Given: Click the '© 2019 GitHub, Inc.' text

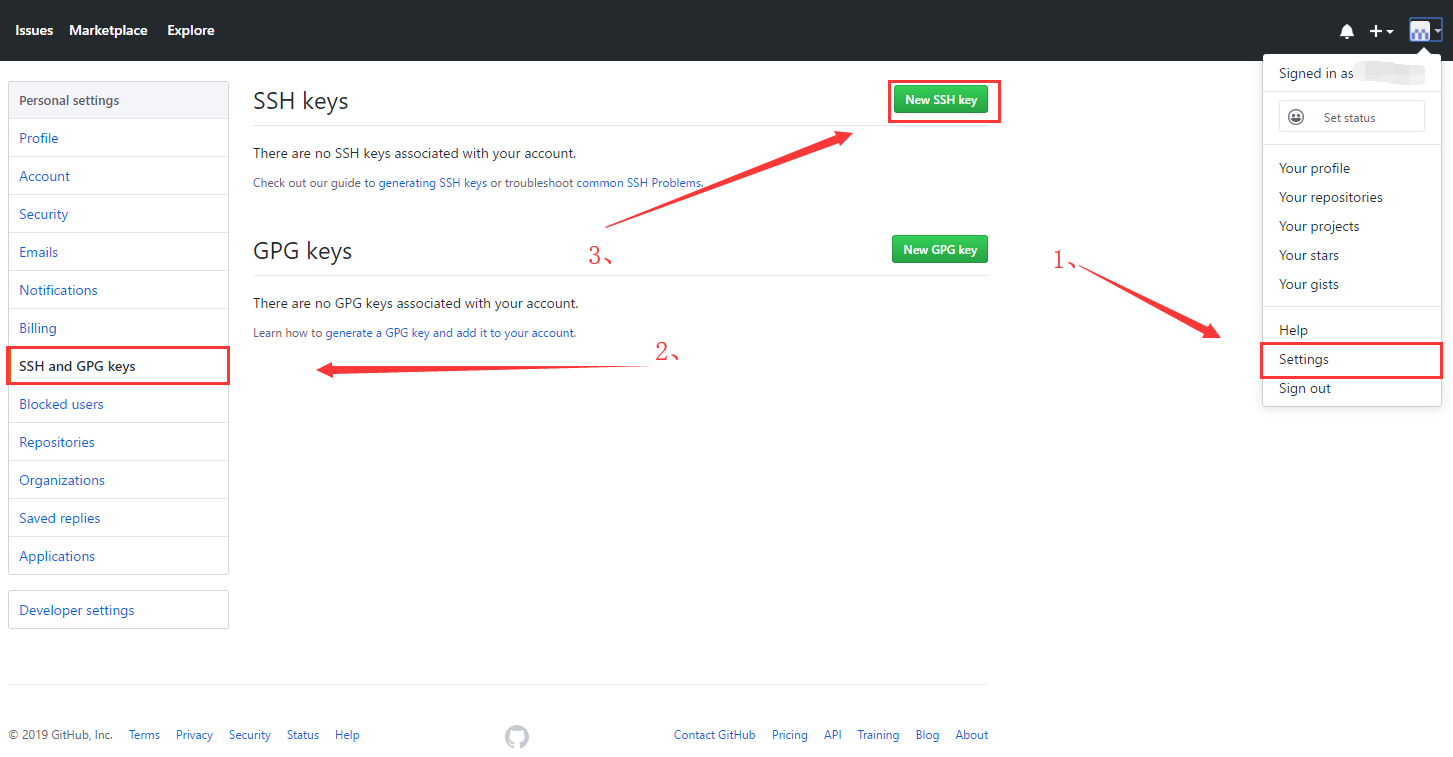Looking at the screenshot, I should pyautogui.click(x=61, y=735).
